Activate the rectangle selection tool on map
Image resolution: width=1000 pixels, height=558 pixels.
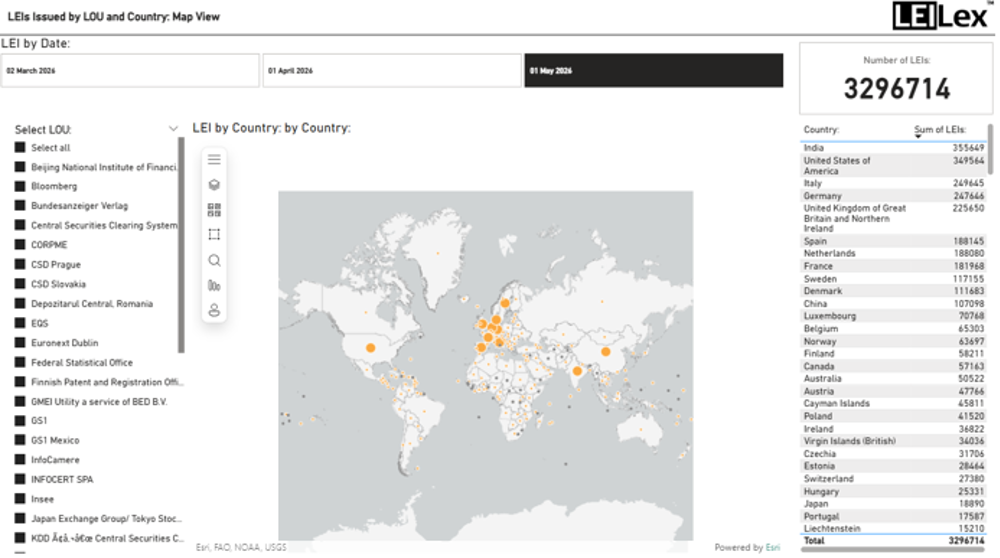point(214,235)
